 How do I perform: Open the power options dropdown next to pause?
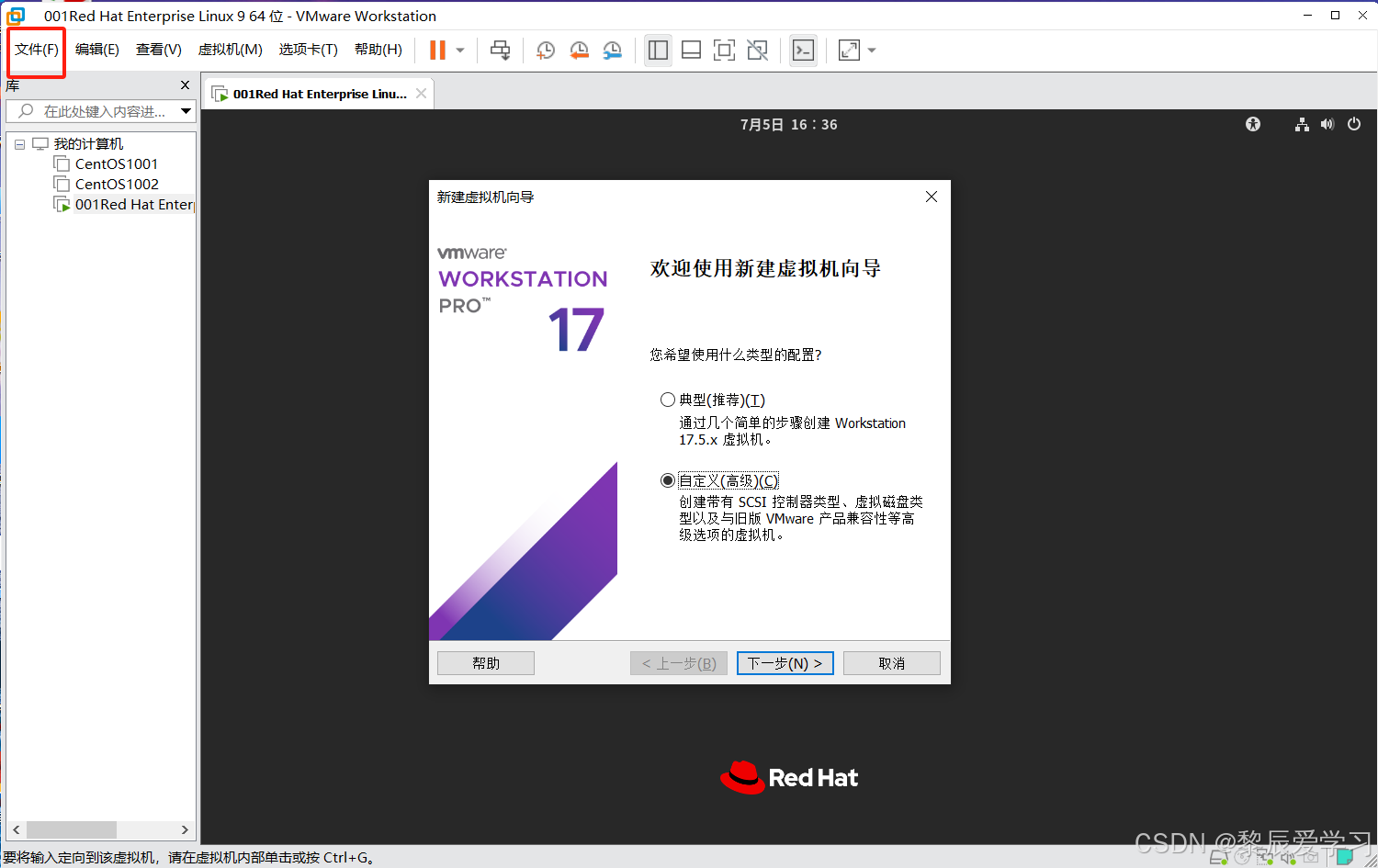[460, 51]
